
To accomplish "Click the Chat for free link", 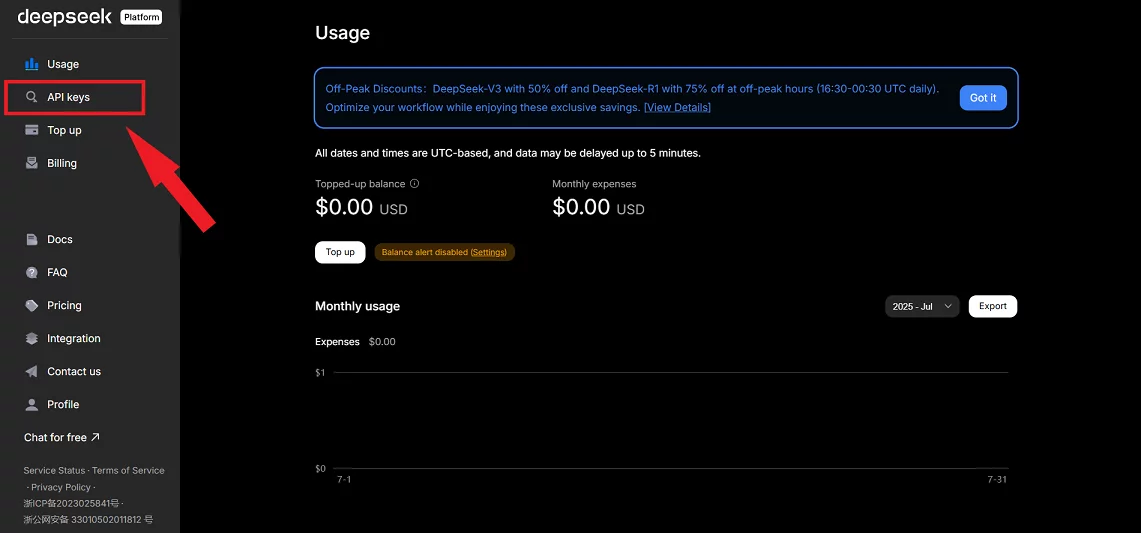I will point(62,438).
